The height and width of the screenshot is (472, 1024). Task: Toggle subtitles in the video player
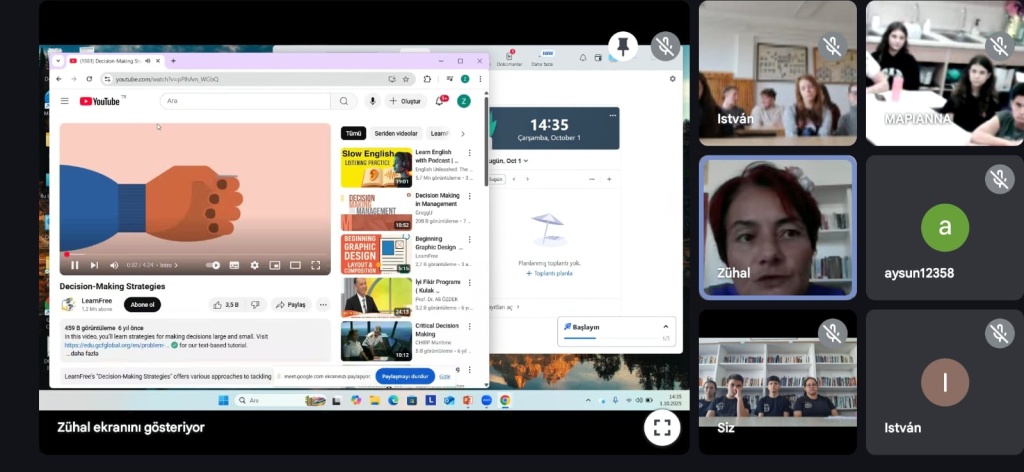tap(234, 265)
